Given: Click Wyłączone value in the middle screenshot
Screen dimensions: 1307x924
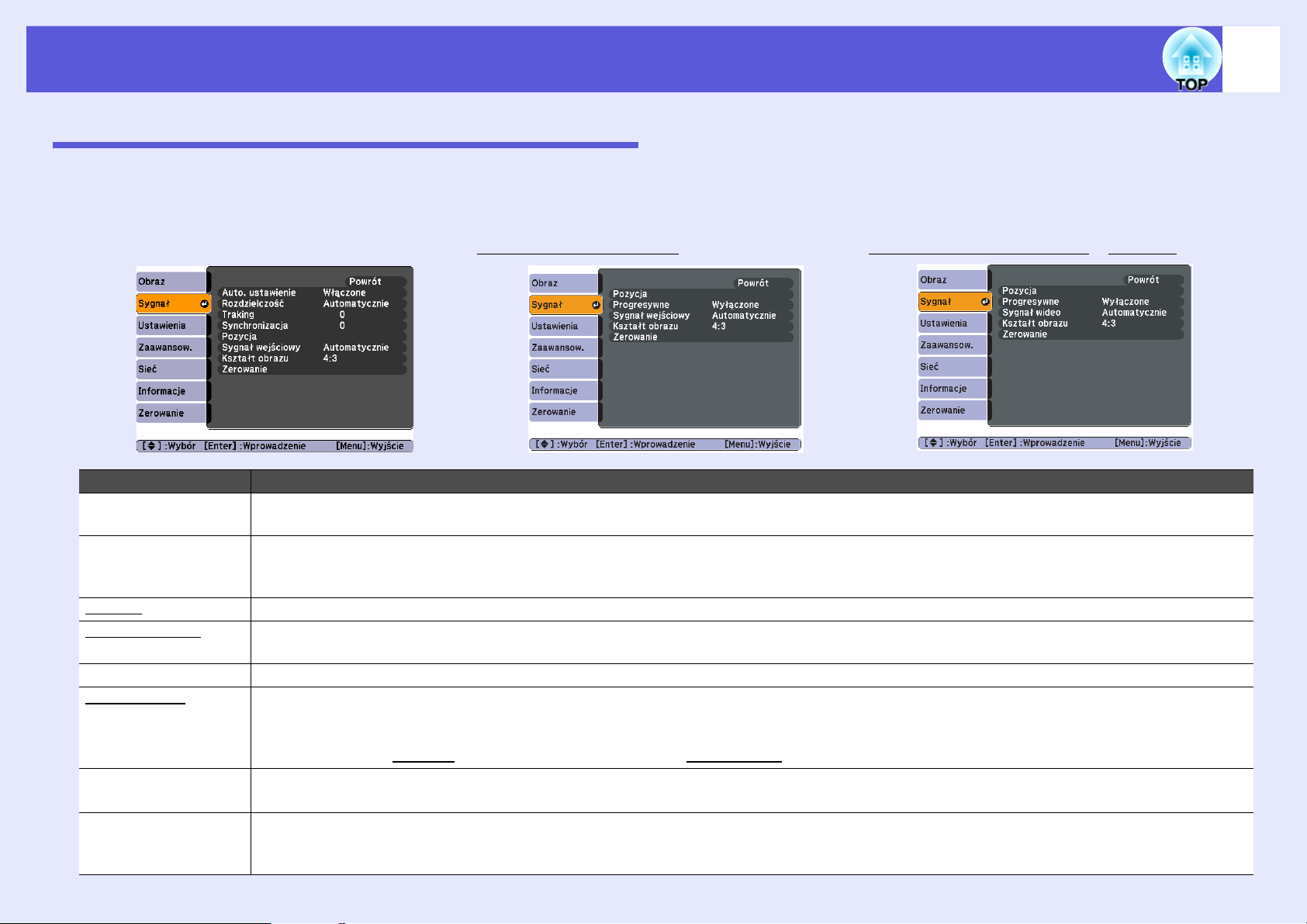Looking at the screenshot, I should tap(735, 305).
